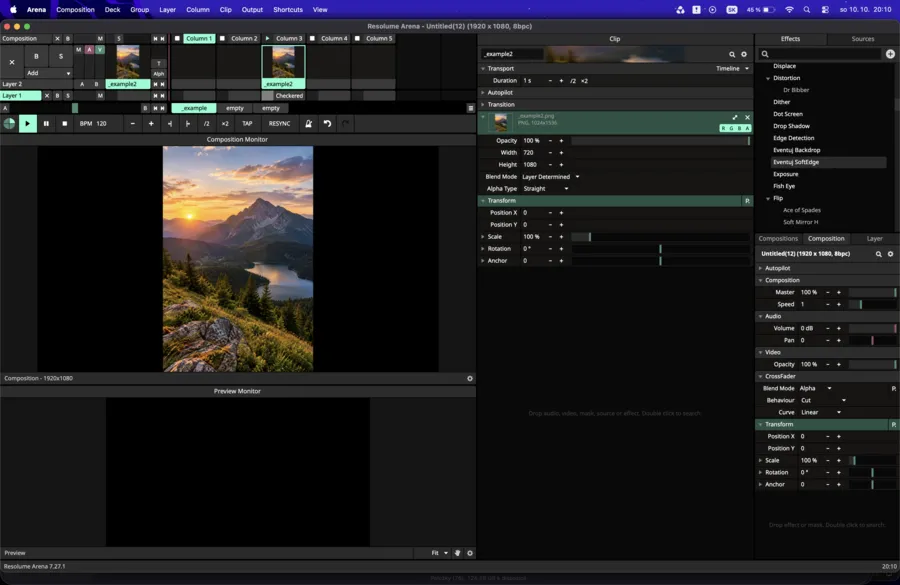
Task: Pause the composition transport
Action: tap(46, 123)
